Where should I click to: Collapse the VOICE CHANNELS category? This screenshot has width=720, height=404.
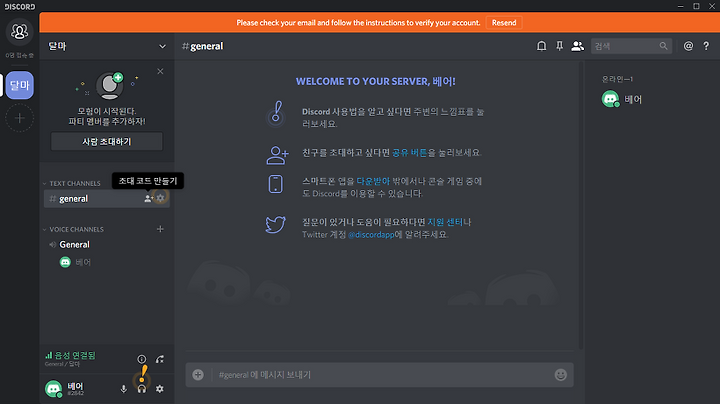coord(73,229)
